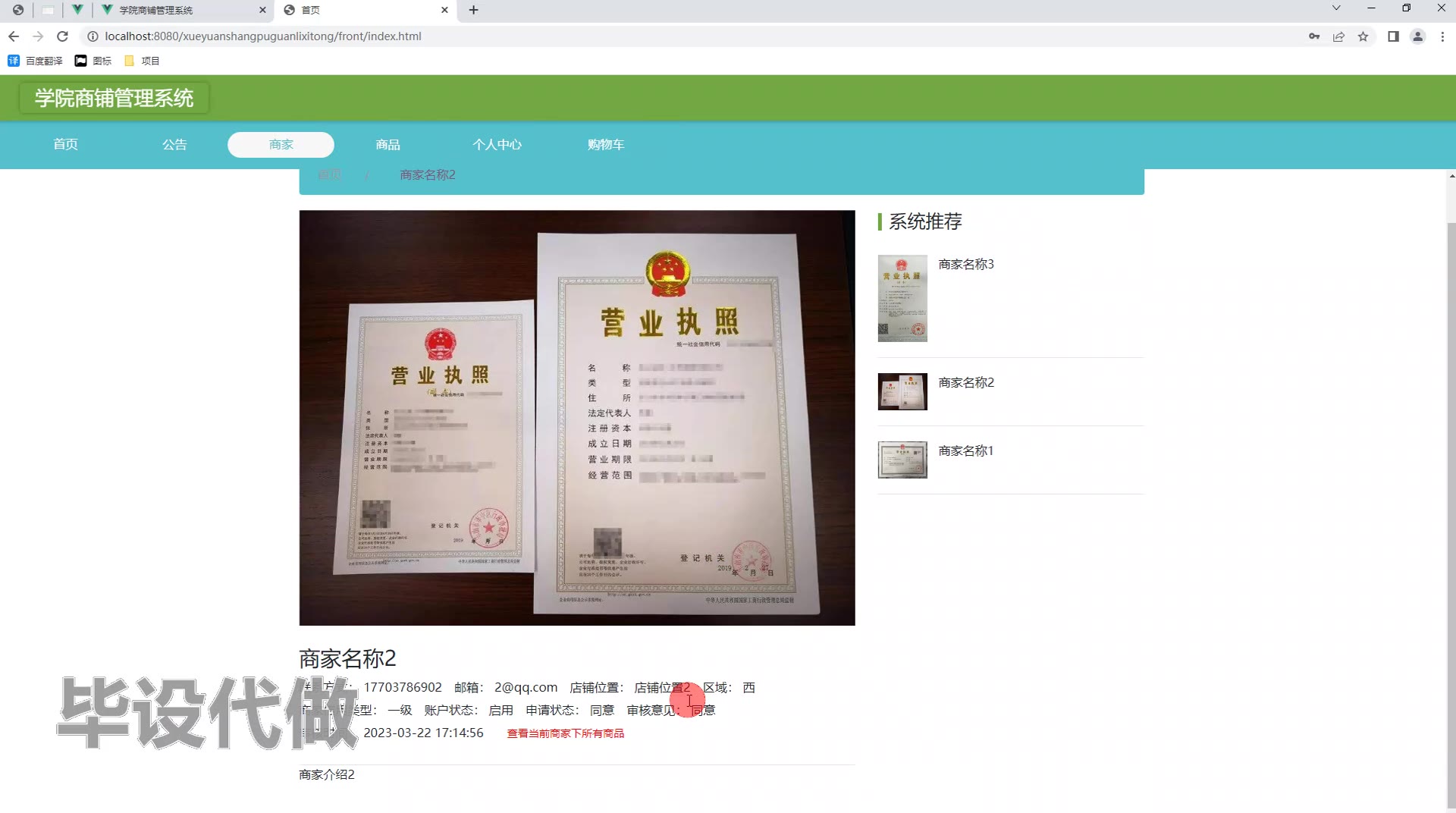Open the pinned green V tab
This screenshot has width=1456, height=813.
pyautogui.click(x=77, y=10)
